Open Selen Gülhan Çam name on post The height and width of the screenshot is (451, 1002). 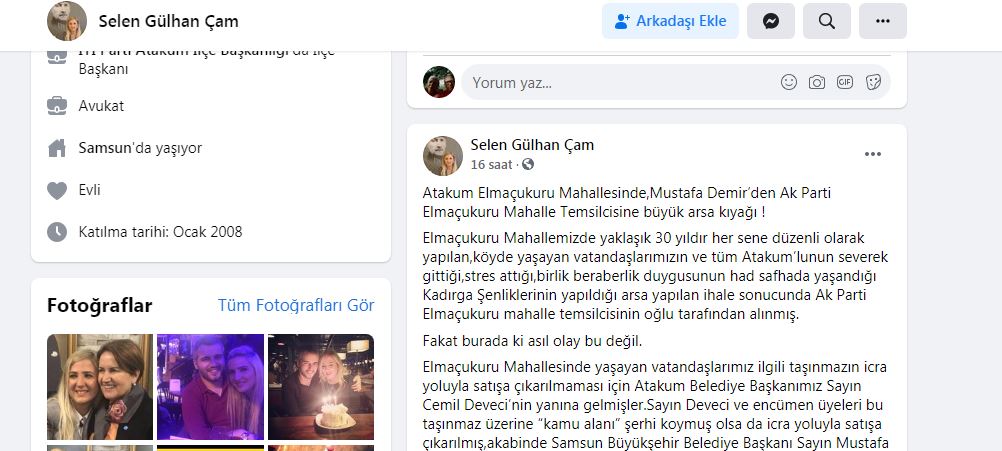click(532, 145)
